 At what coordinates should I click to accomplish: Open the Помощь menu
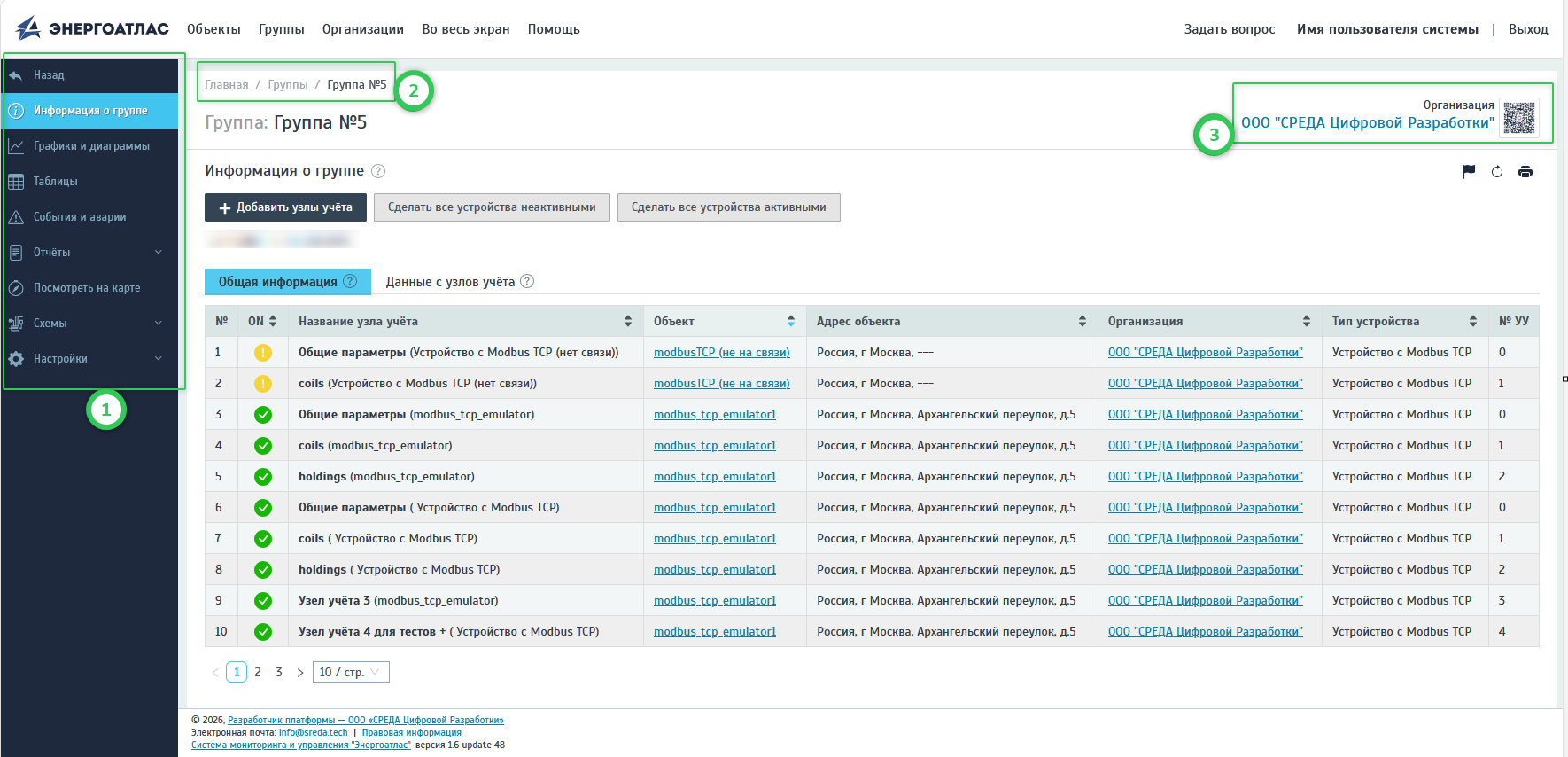[554, 29]
